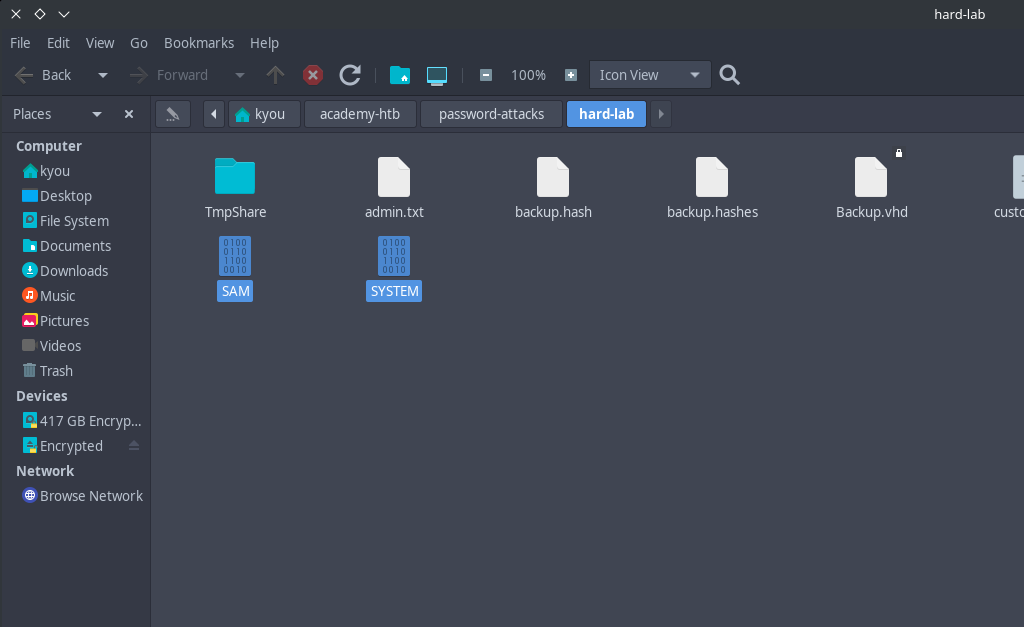This screenshot has width=1024, height=627.
Task: Close the Places sidebar panel
Action: click(x=129, y=114)
